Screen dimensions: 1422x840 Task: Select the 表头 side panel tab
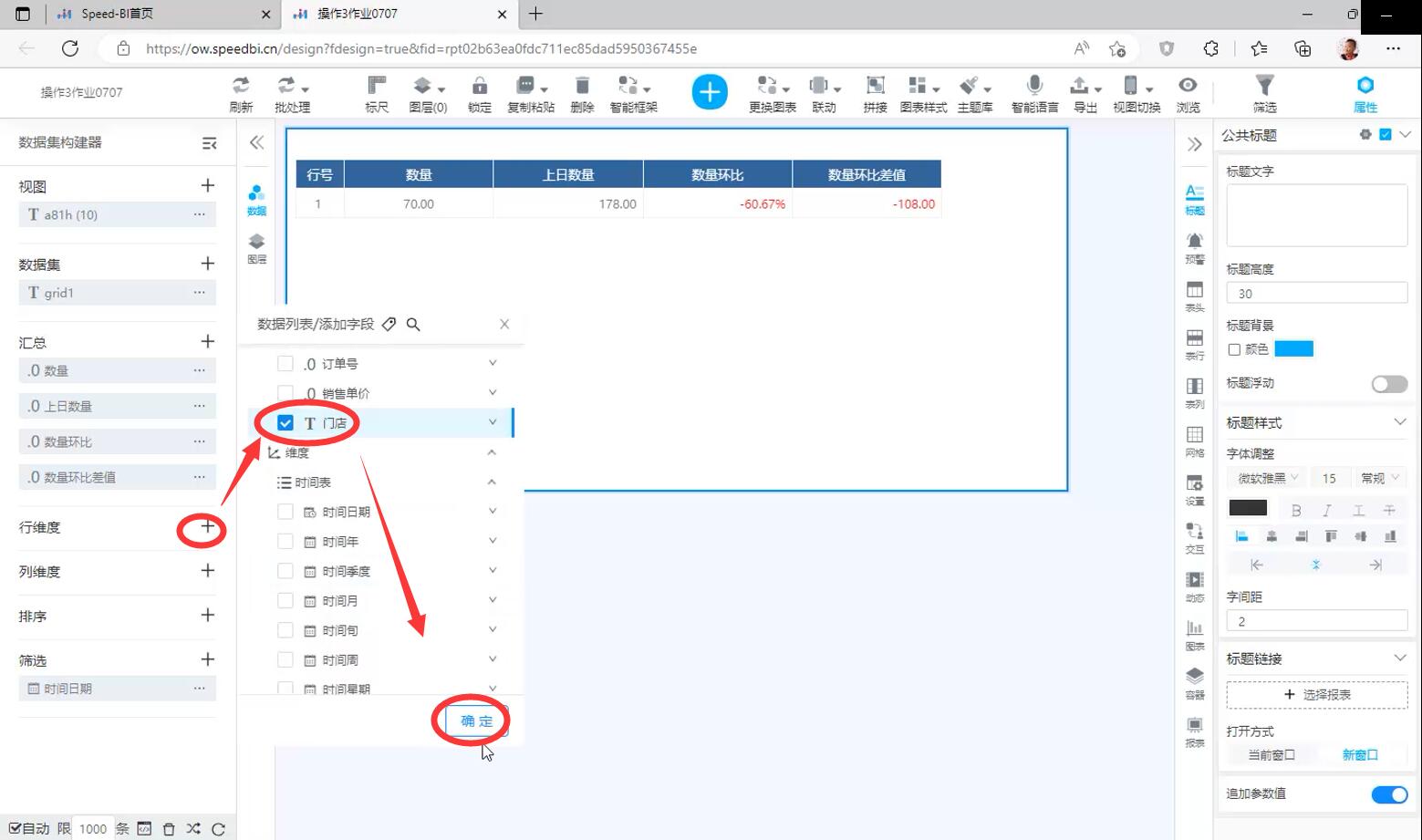click(x=1194, y=296)
